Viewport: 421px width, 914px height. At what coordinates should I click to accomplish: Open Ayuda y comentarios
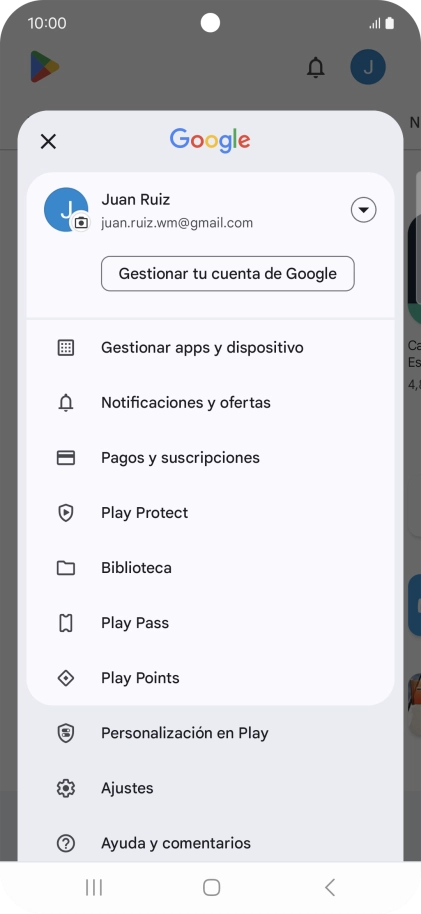coord(210,843)
